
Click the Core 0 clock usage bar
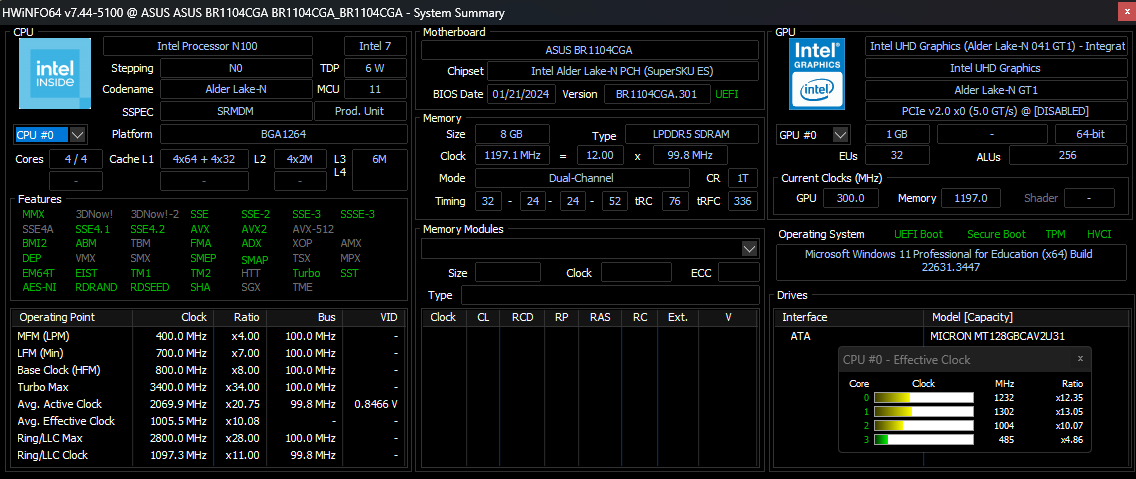(923, 397)
